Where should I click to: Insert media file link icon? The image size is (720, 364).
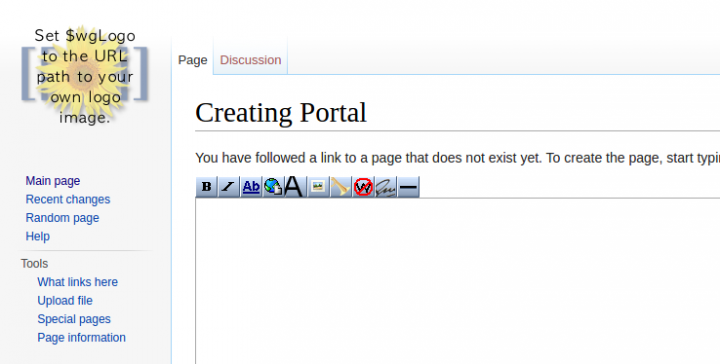[x=340, y=187]
